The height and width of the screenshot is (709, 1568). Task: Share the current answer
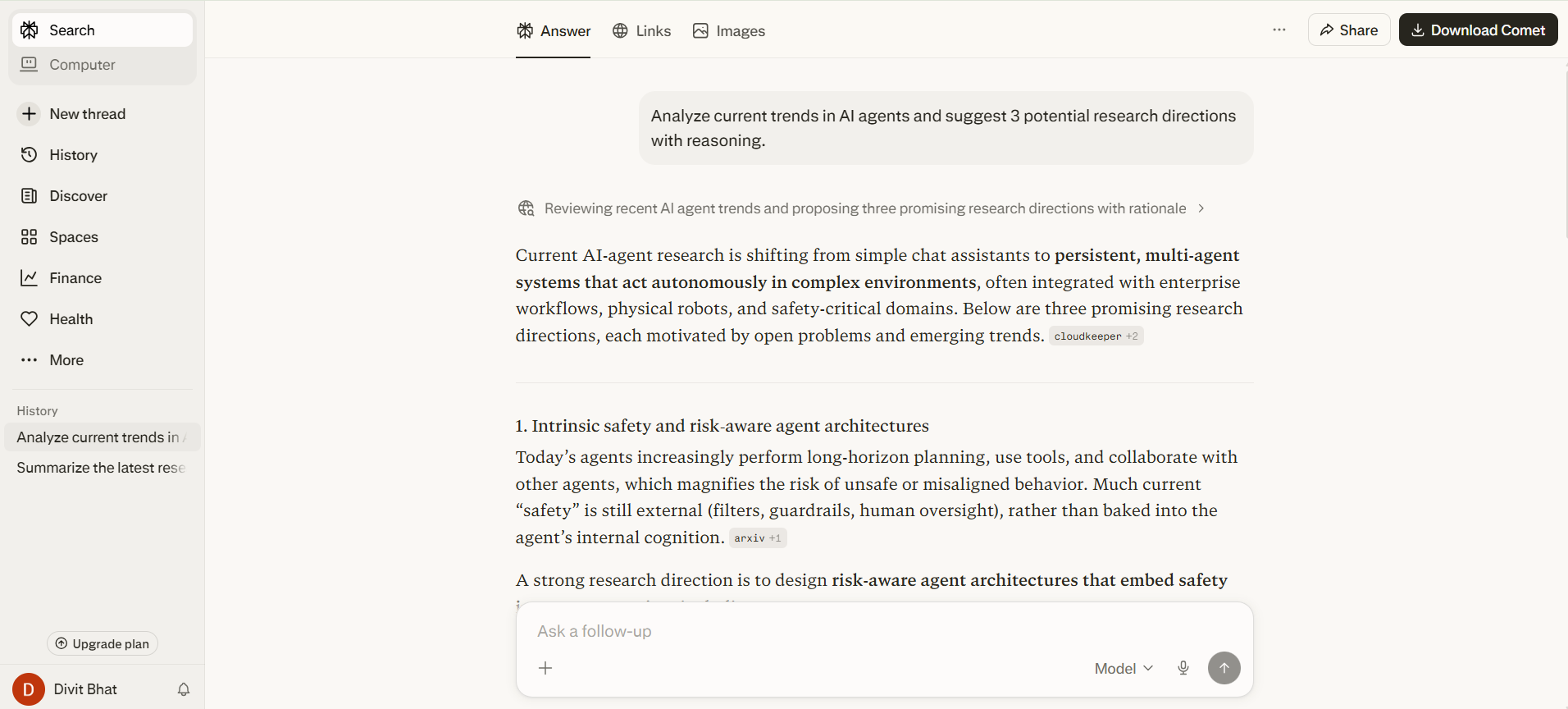[1348, 30]
